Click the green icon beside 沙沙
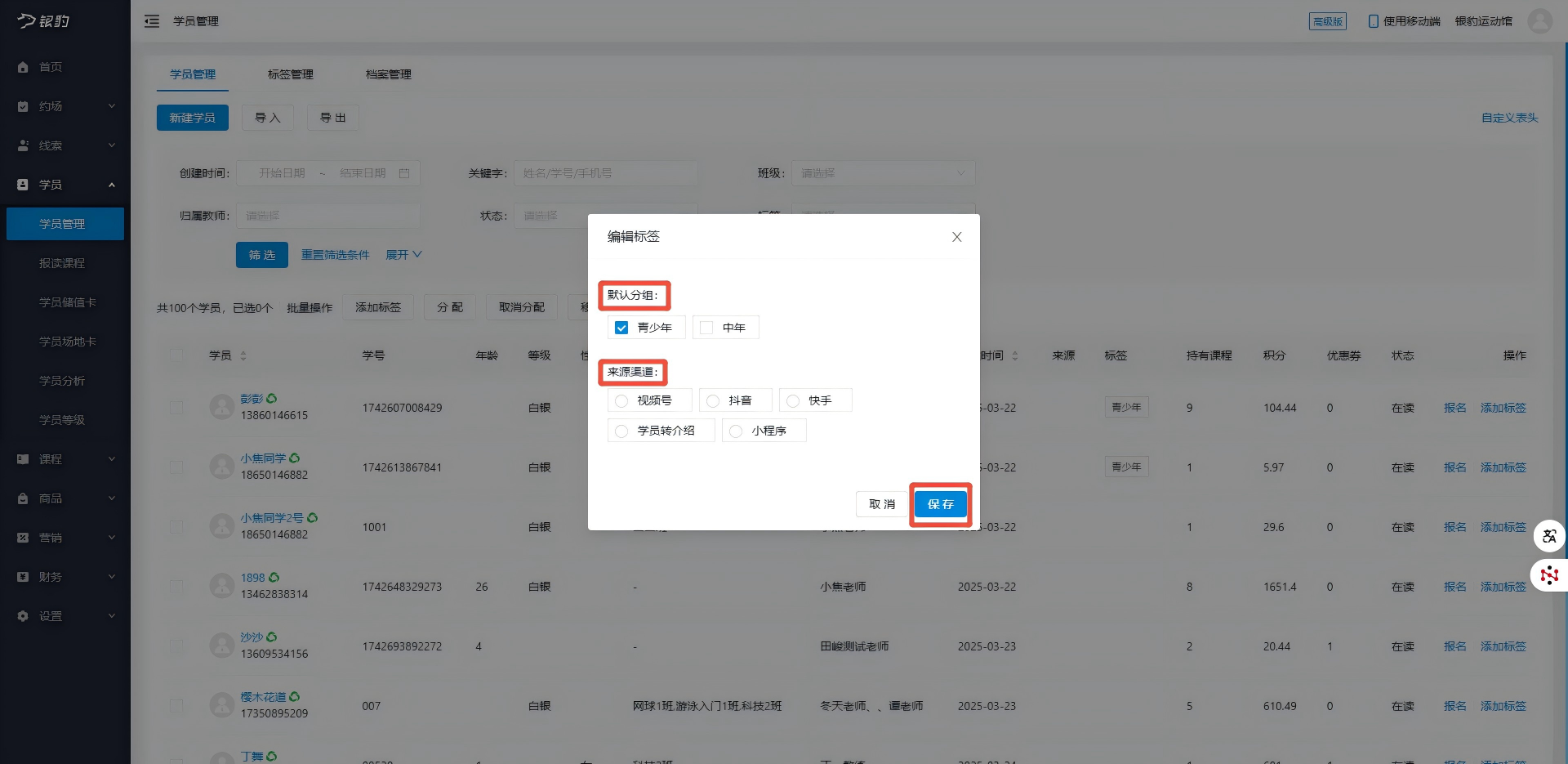The image size is (1568, 764). (x=272, y=637)
